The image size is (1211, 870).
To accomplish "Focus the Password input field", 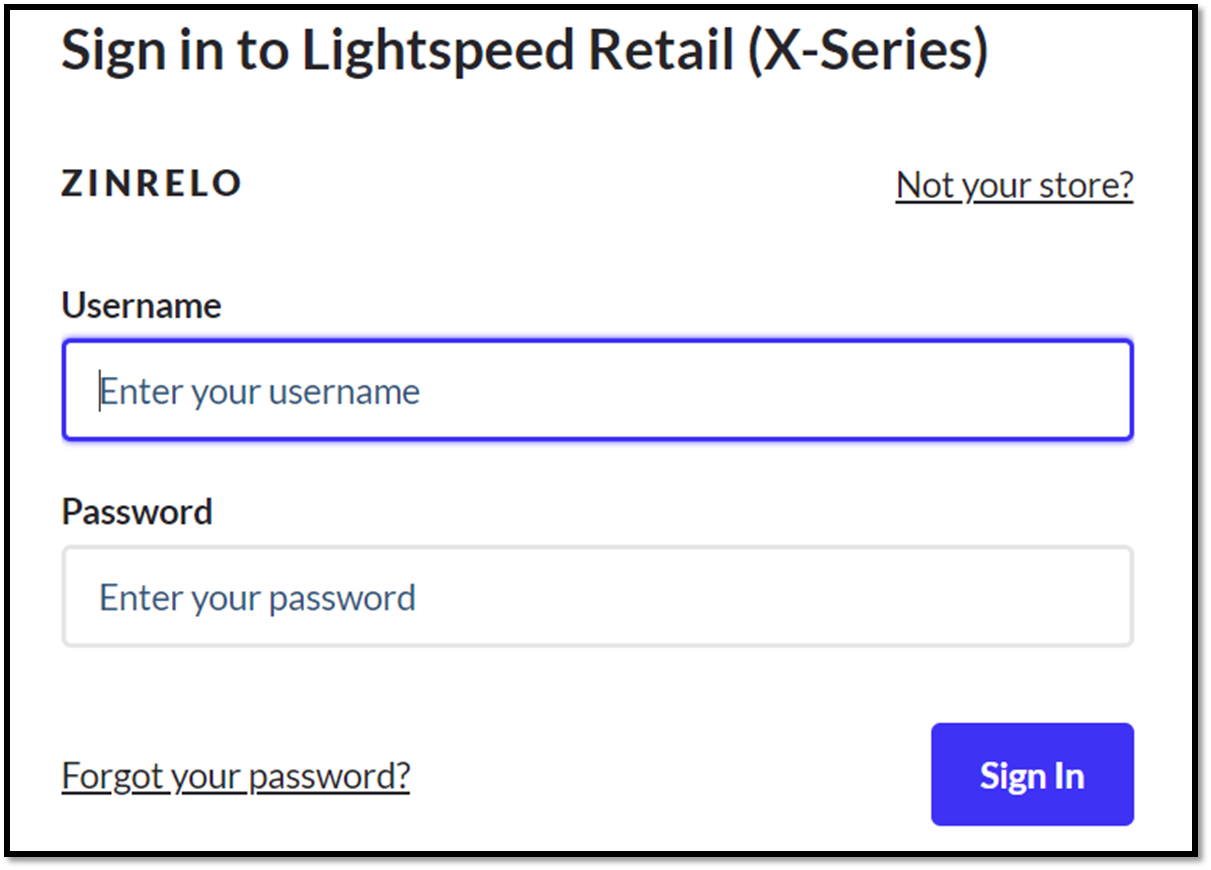I will 597,597.
